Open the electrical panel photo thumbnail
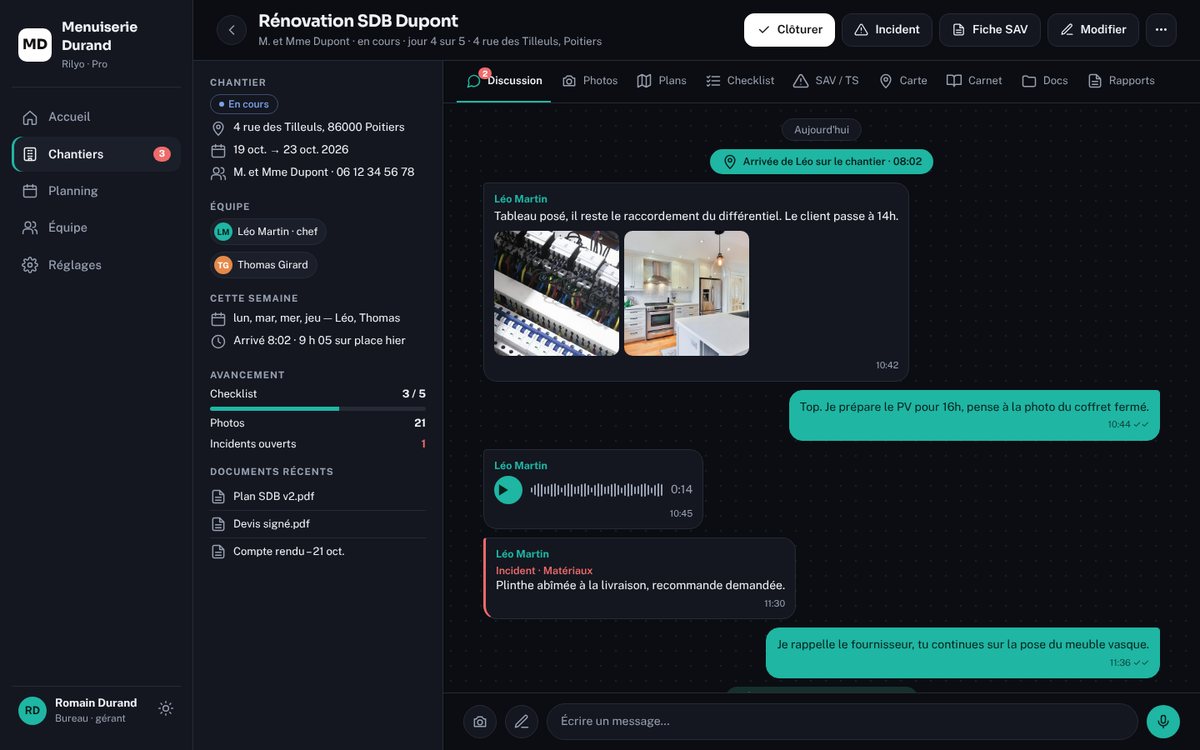 tap(556, 293)
